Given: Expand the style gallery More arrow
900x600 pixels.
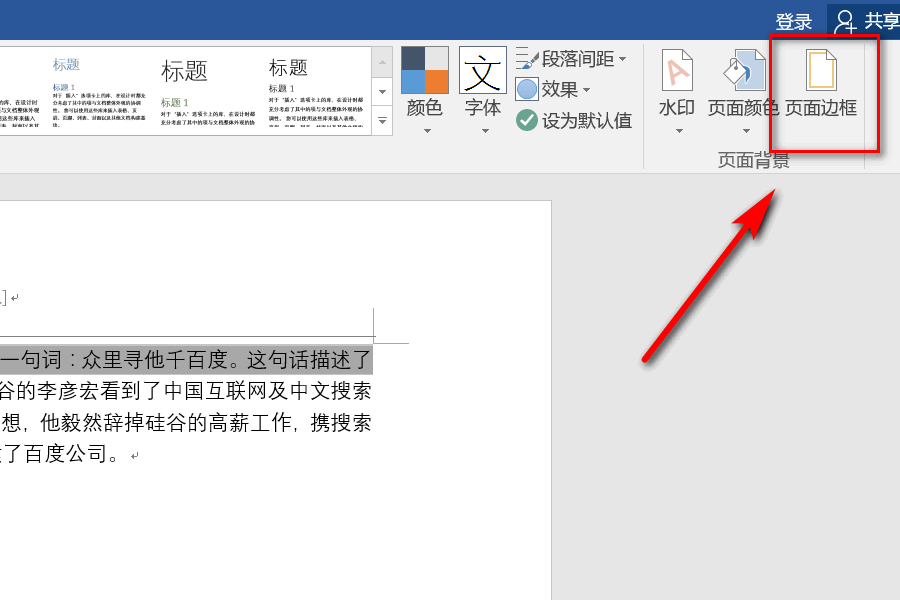Looking at the screenshot, I should coord(382,121).
